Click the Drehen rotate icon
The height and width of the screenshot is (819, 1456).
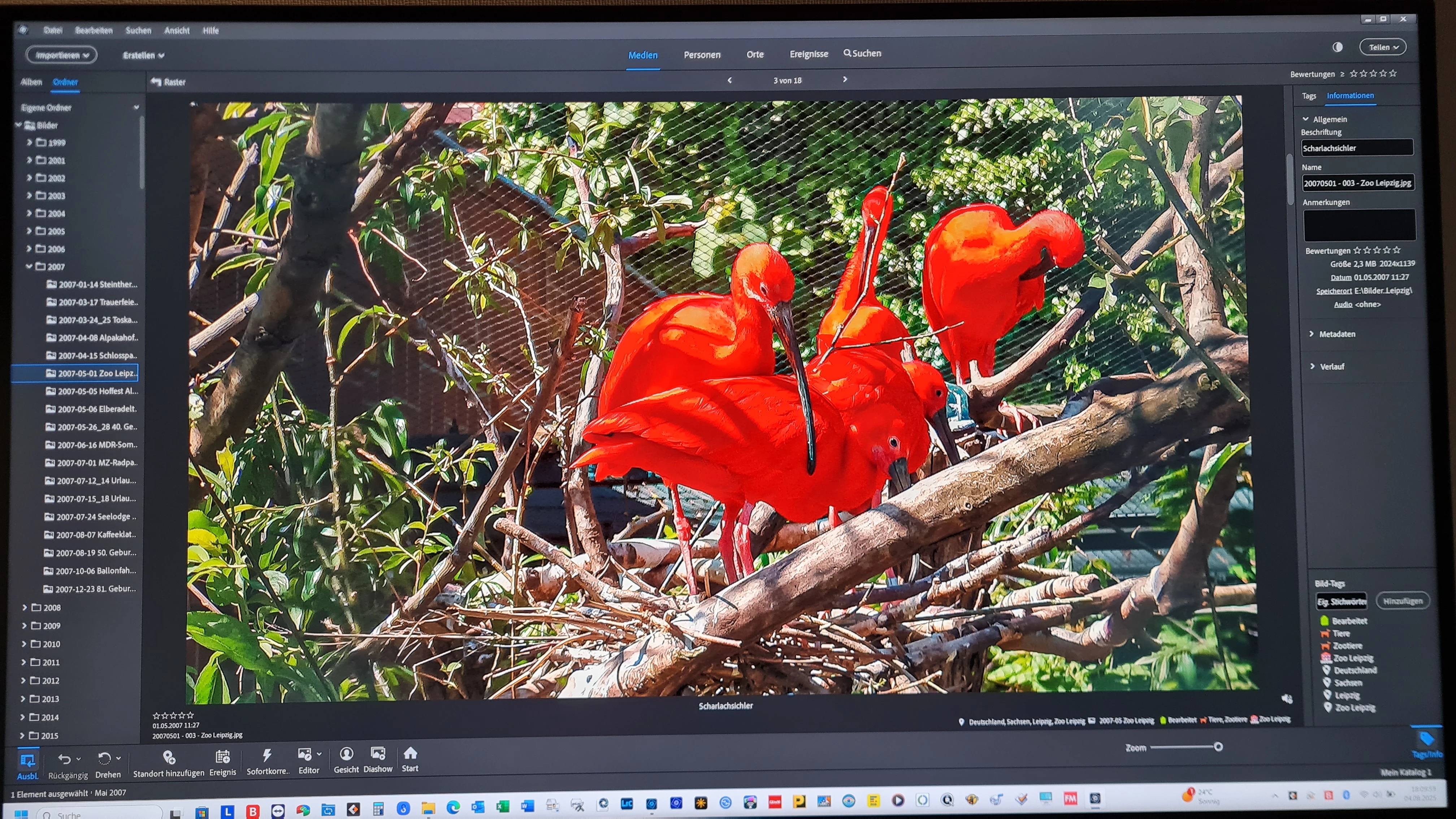104,759
